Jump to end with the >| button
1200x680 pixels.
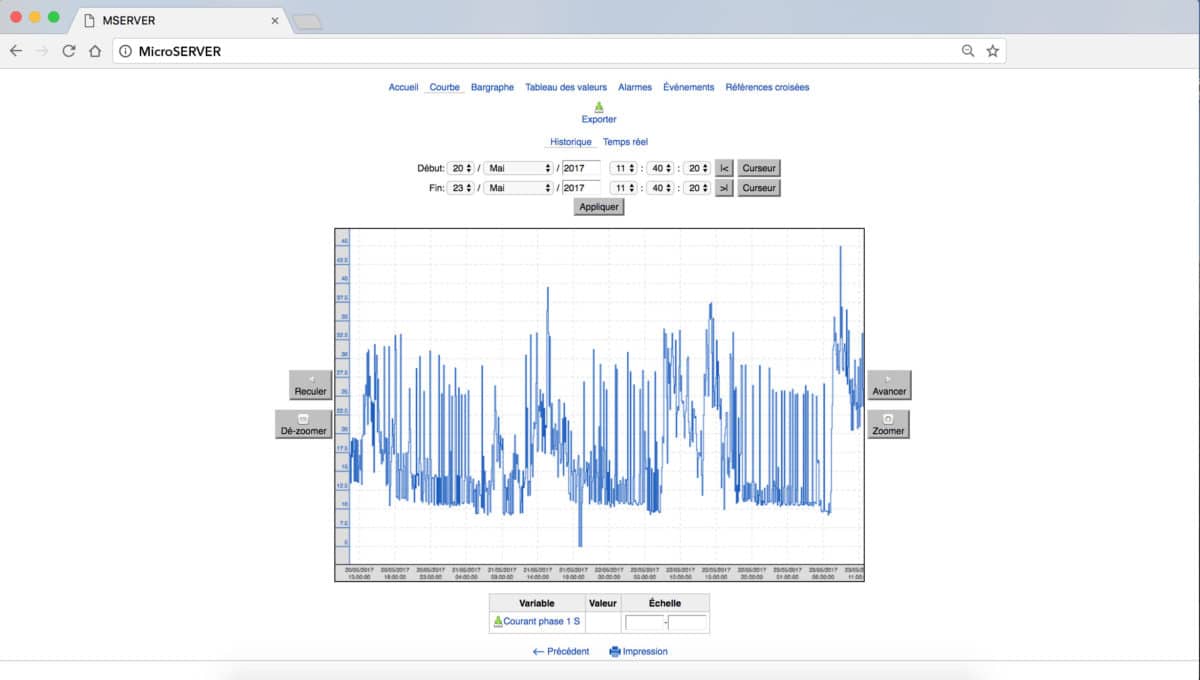(x=724, y=188)
